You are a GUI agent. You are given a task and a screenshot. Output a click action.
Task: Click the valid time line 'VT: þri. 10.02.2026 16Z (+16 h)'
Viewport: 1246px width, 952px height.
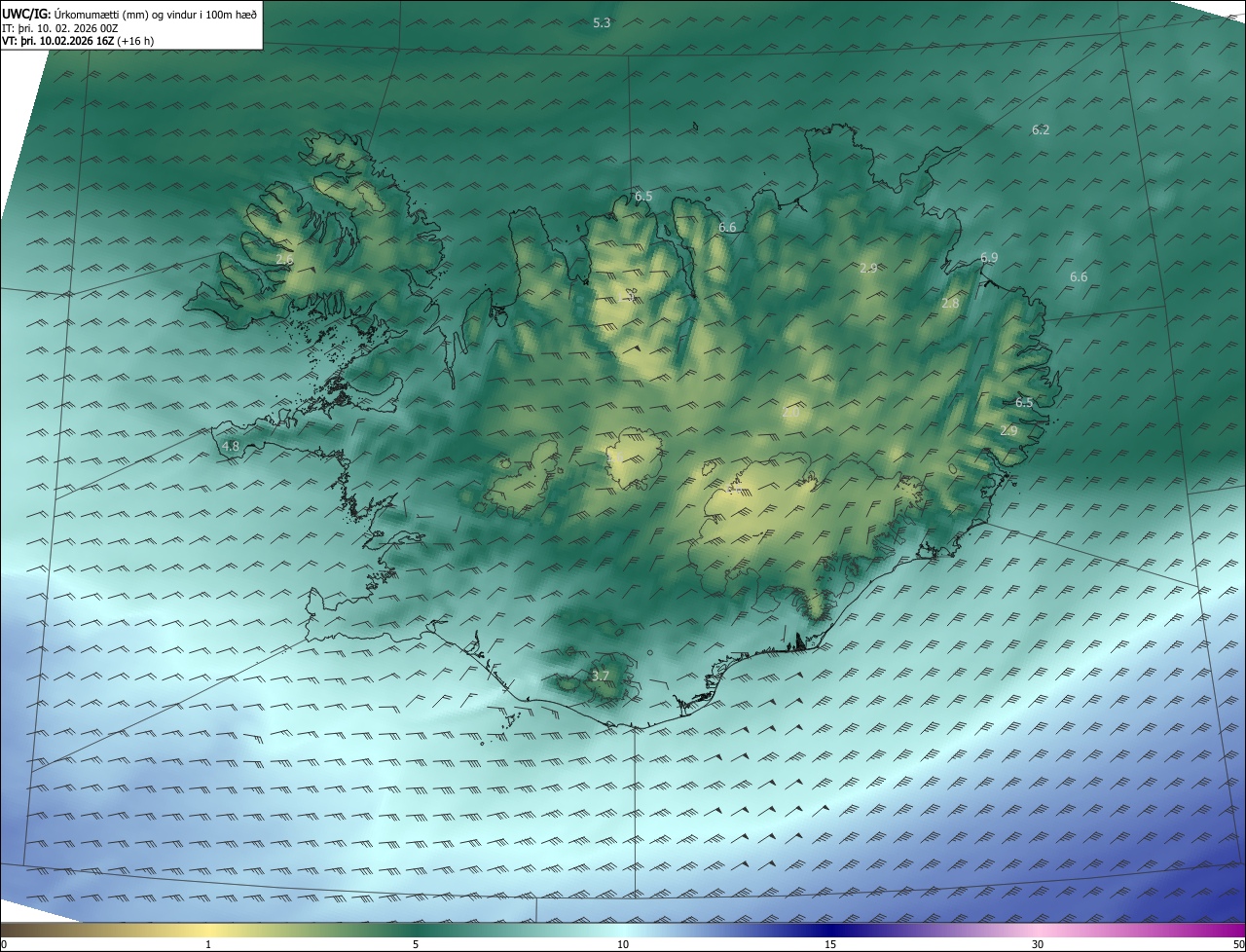click(78, 41)
